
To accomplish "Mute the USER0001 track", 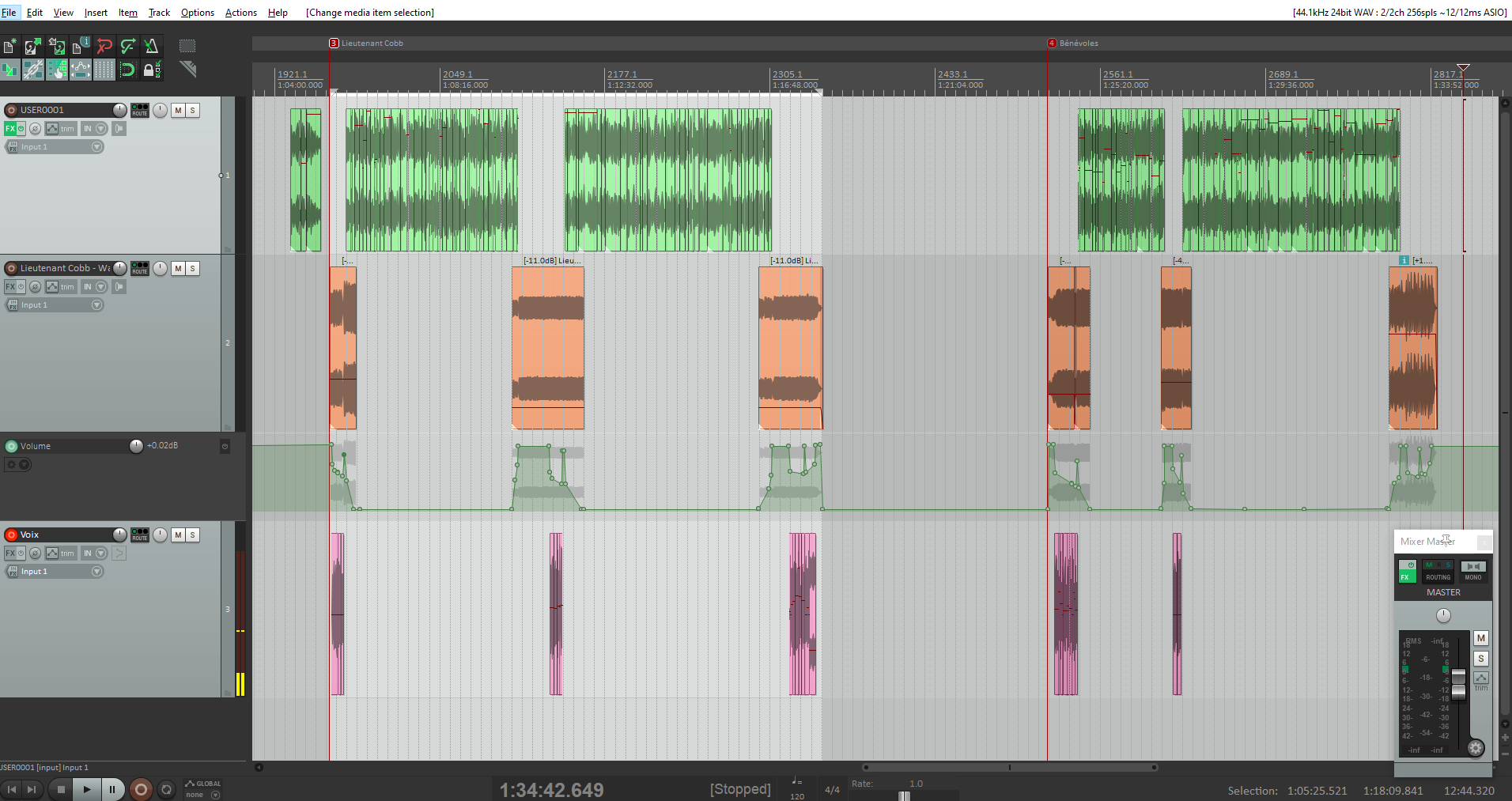I will (178, 110).
